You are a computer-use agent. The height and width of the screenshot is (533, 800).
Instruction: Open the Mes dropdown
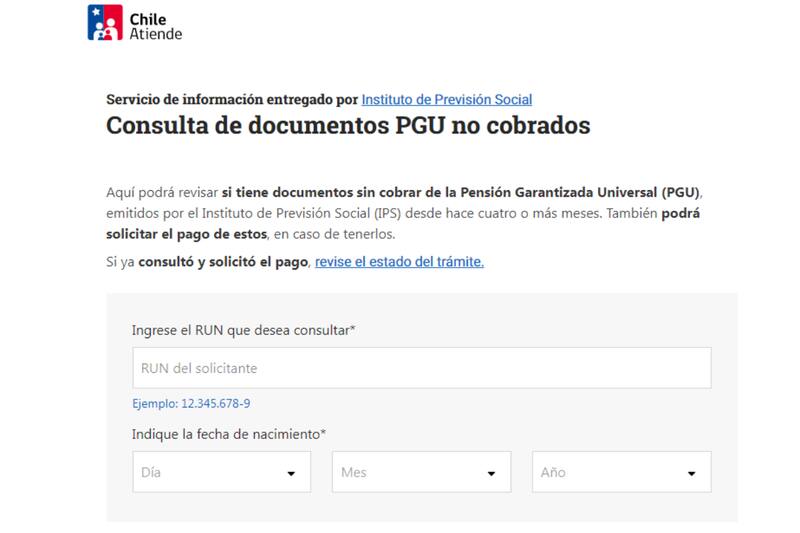click(x=421, y=472)
